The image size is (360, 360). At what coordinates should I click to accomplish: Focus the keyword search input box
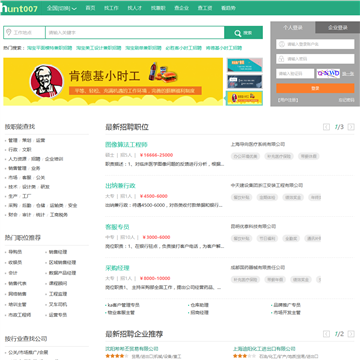coord(135,33)
